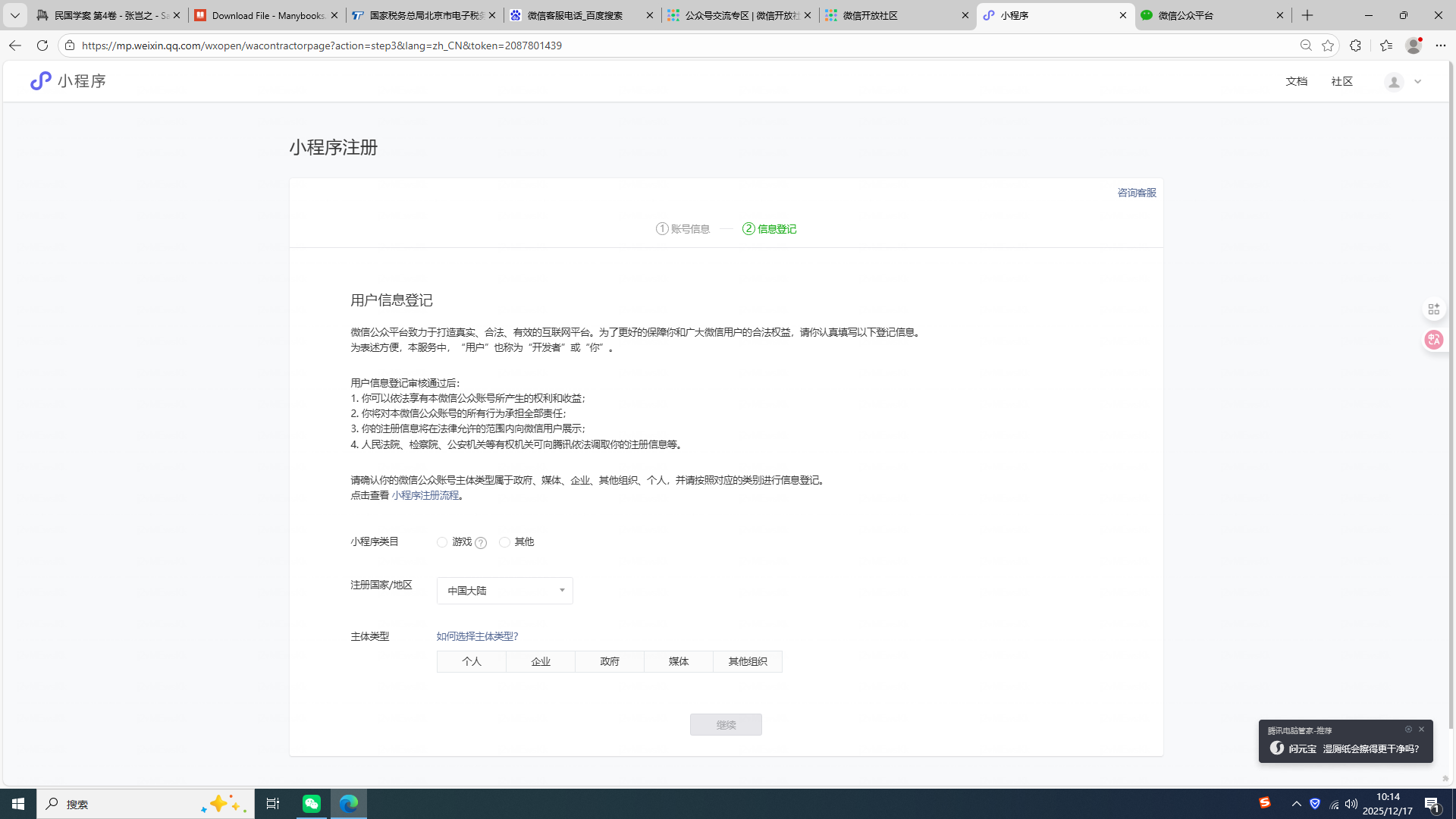Choose 个人 as the subject type

[x=472, y=661]
